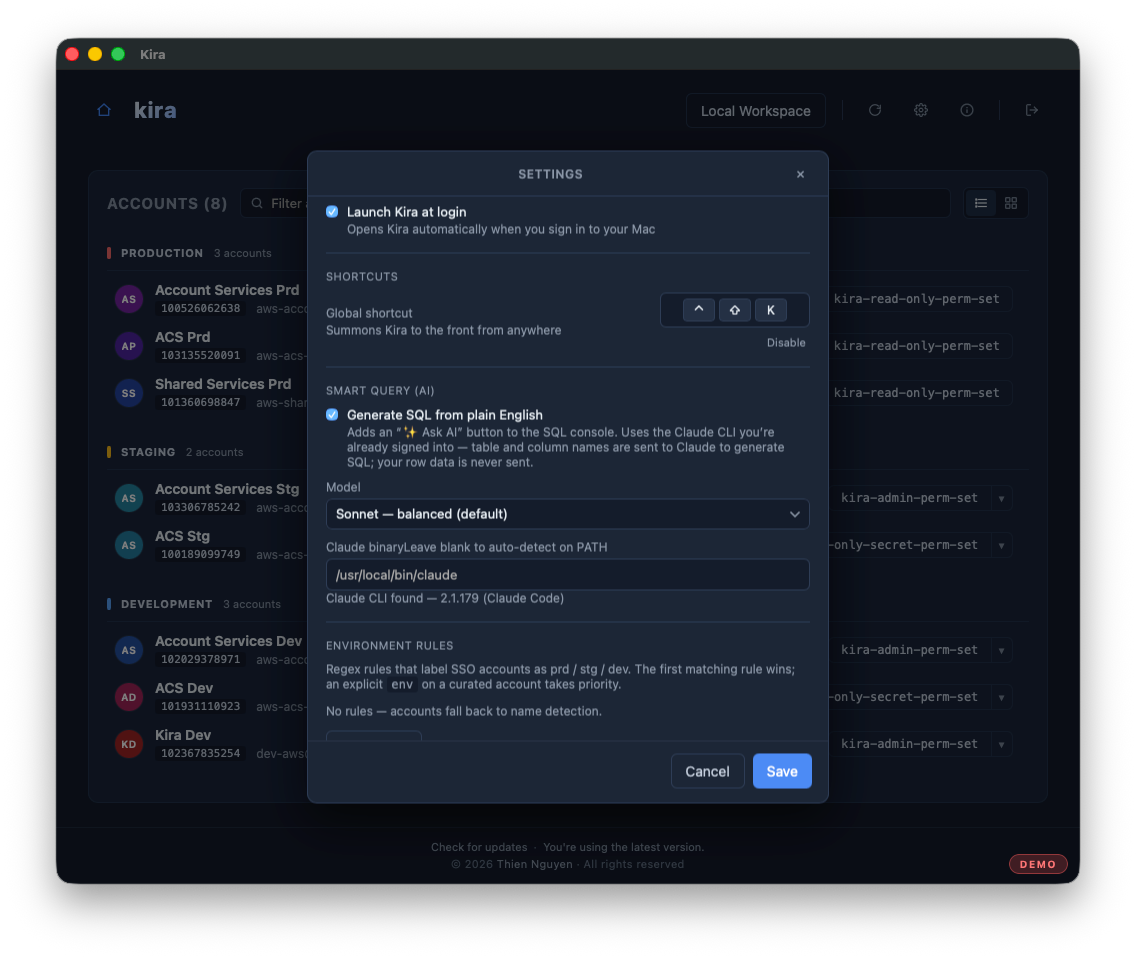Switch accounts to list view

(x=981, y=204)
